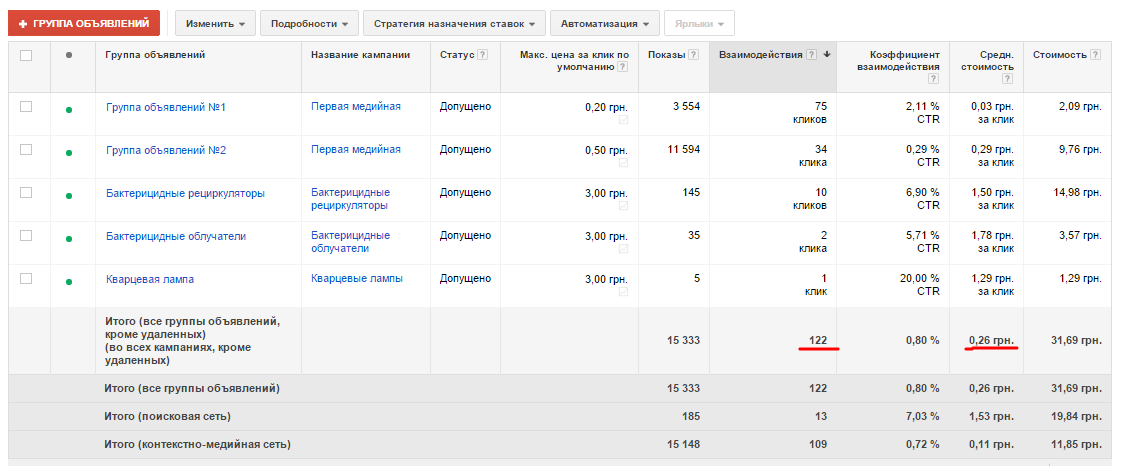Check the box for Группа объявлений №1
1121x466 pixels.
pyautogui.click(x=26, y=106)
